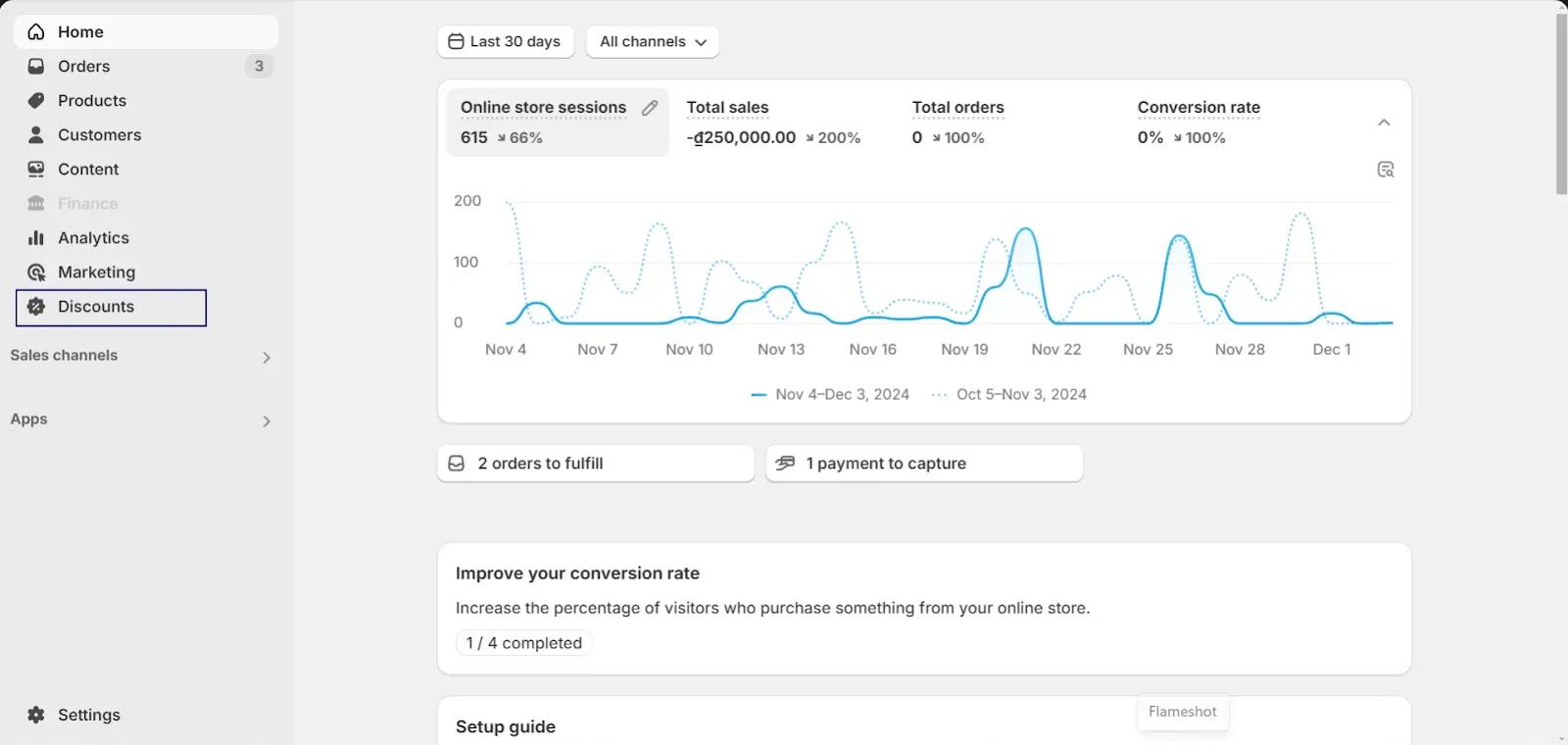Click the Analytics bar chart icon

[36, 238]
